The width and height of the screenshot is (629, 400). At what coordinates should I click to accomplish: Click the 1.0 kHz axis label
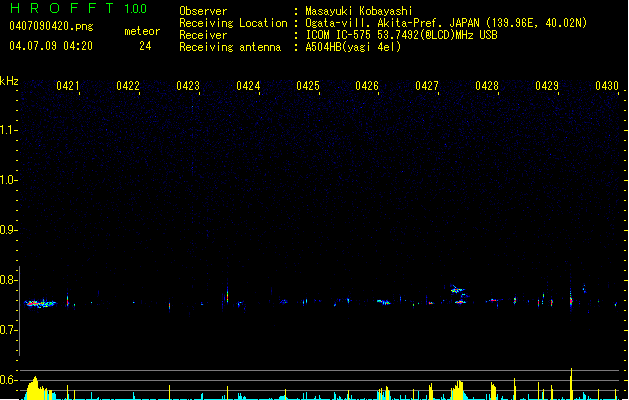click(x=8, y=180)
